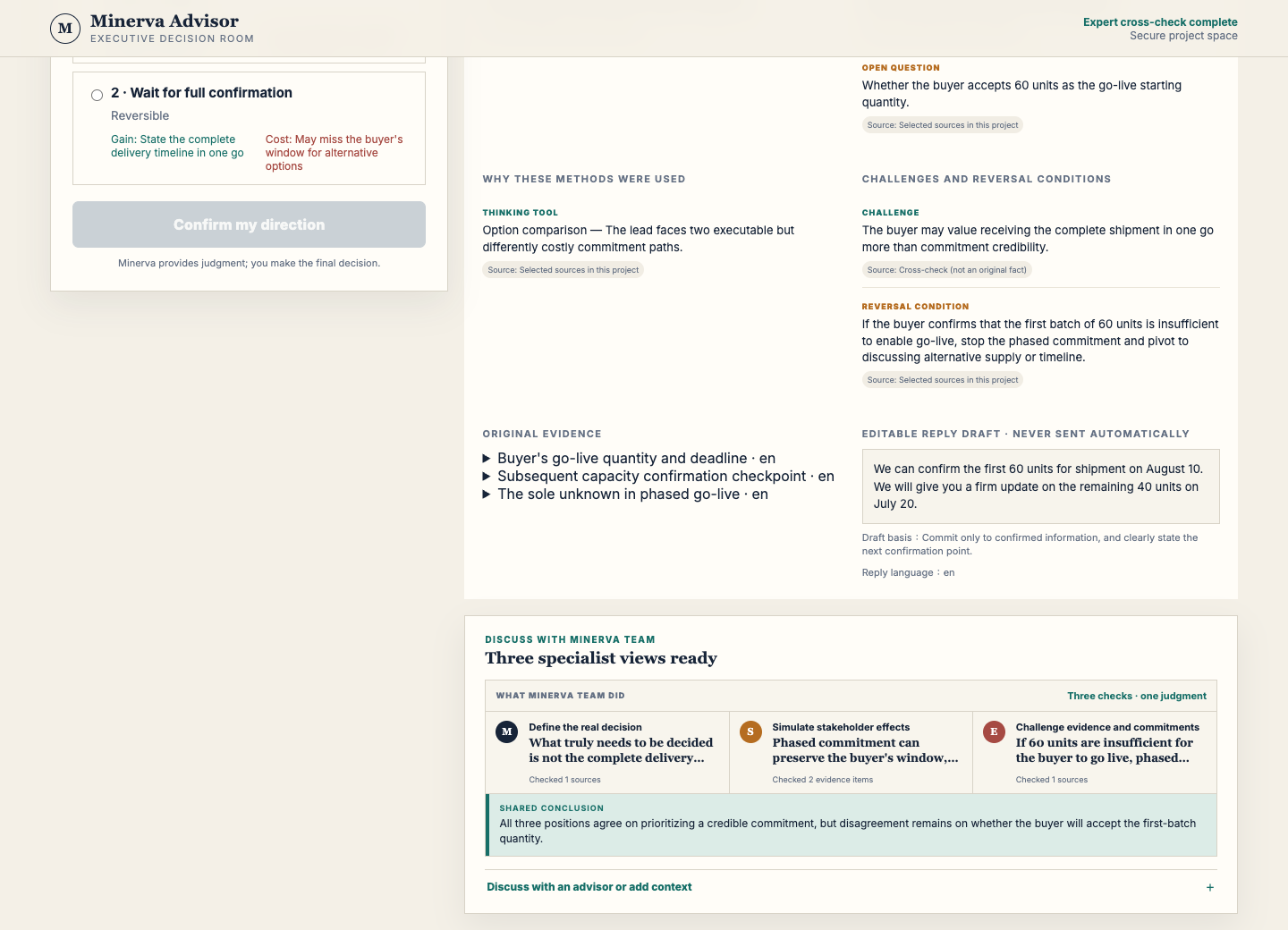Click Reply language : en text
Viewport: 1288px width, 930px height.
[x=908, y=573]
